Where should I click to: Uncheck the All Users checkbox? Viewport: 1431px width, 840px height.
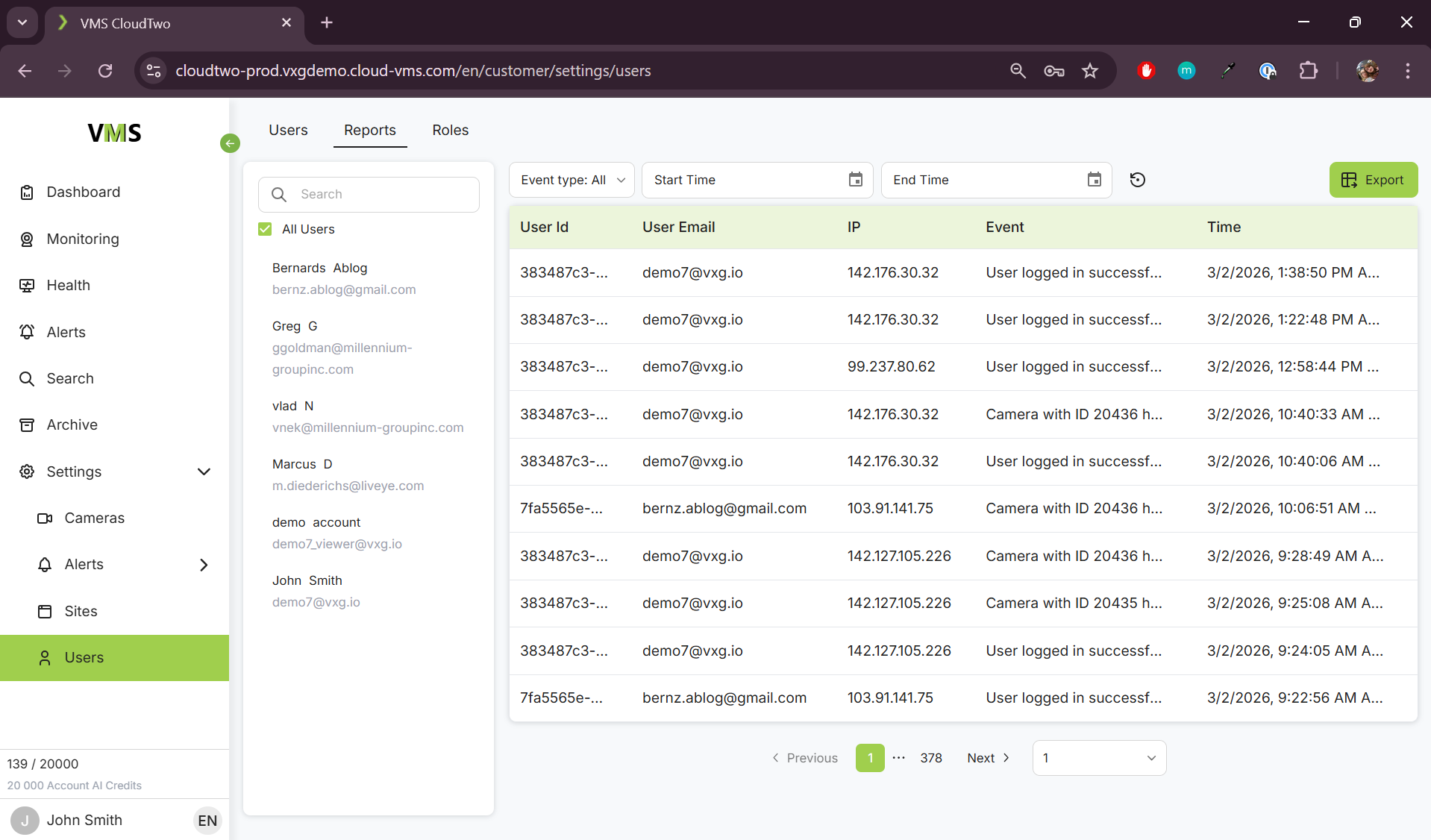pos(265,229)
